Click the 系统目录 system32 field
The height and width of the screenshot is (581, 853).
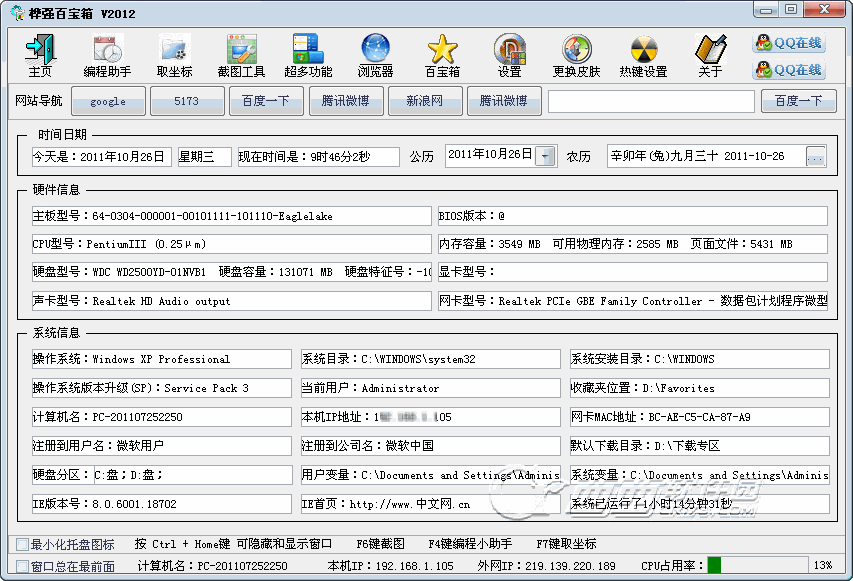(x=430, y=359)
